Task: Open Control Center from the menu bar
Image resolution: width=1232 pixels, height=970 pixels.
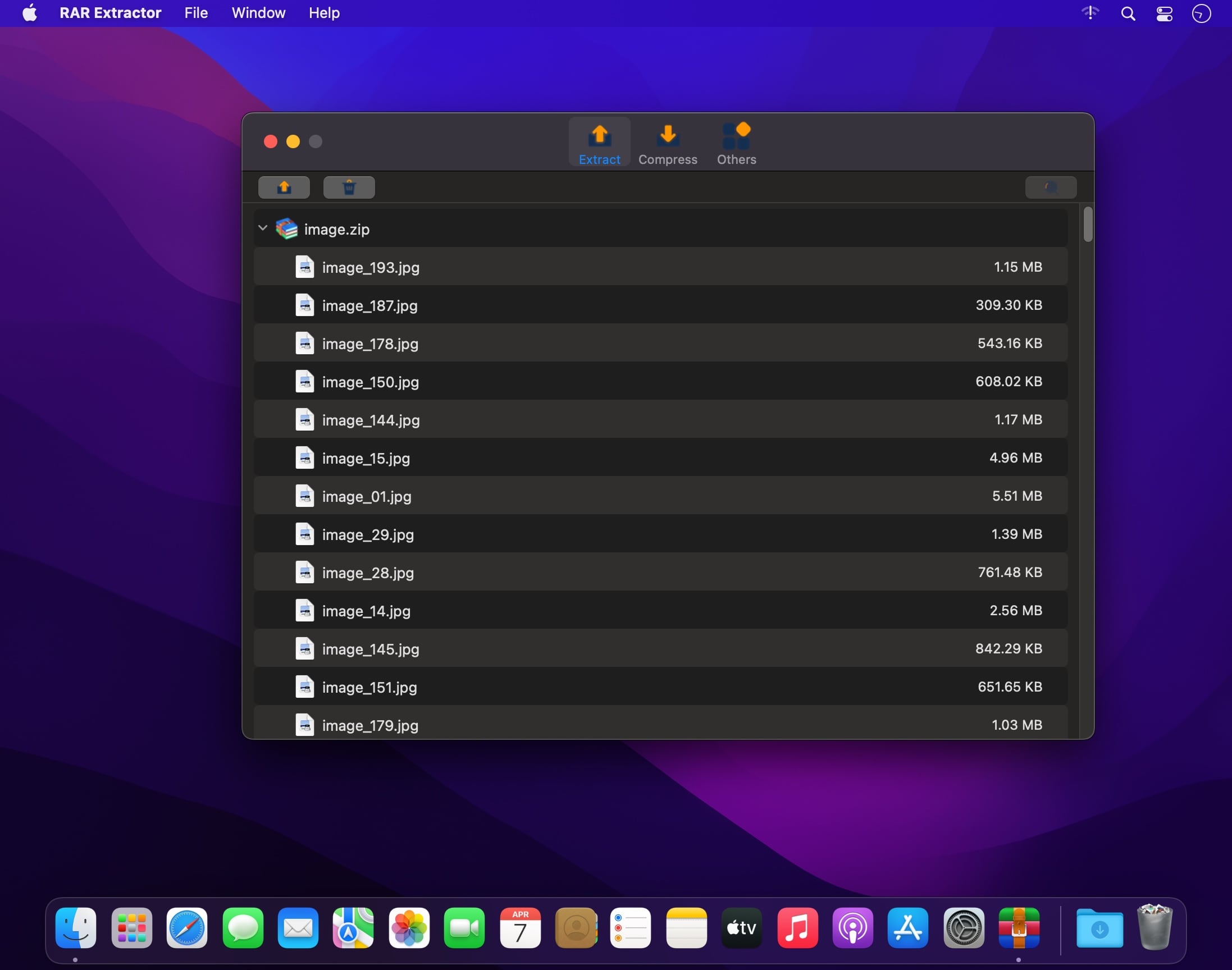Action: point(1165,13)
